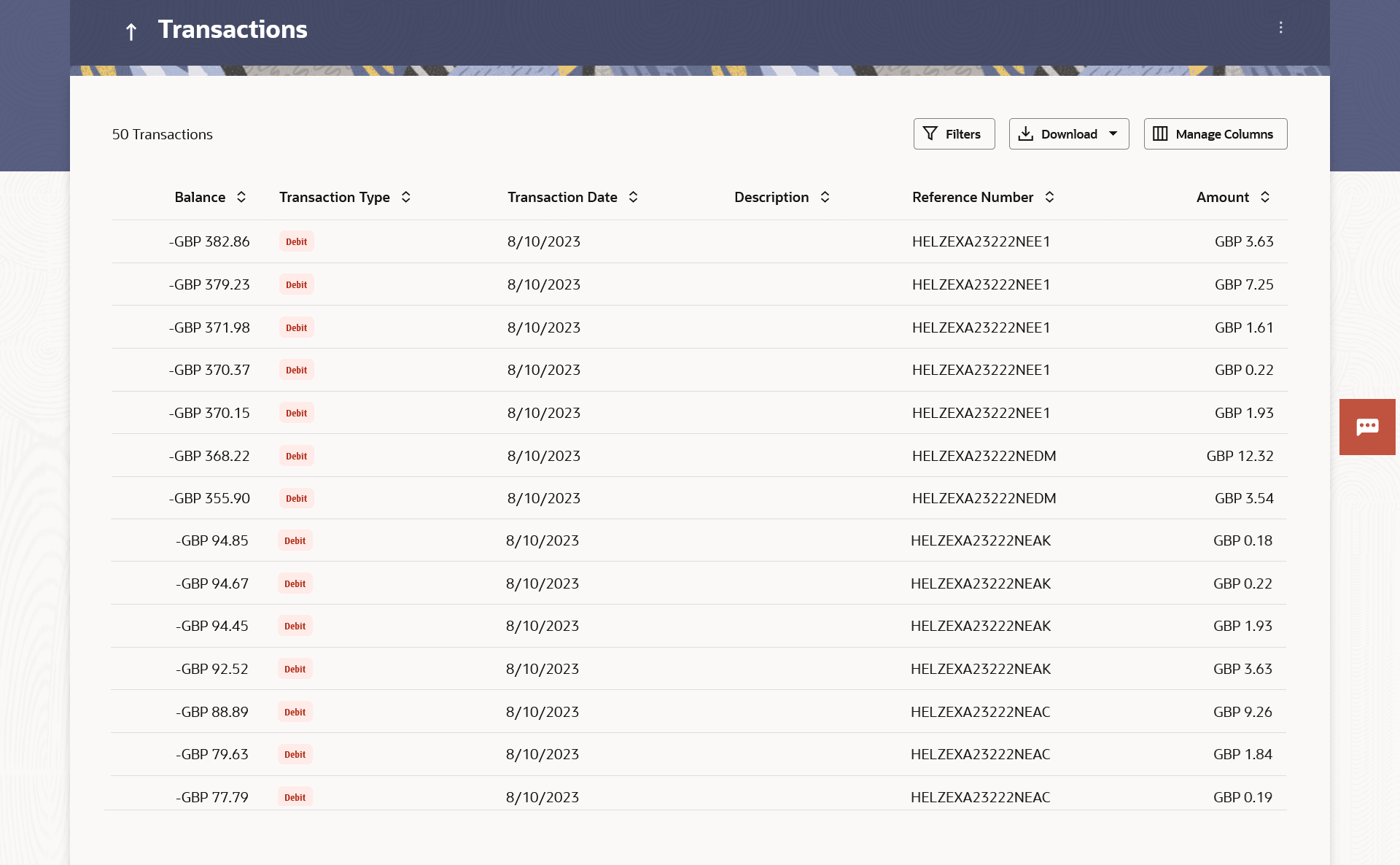Sort by Reference Number arrows
The width and height of the screenshot is (1400, 865).
click(x=1049, y=197)
